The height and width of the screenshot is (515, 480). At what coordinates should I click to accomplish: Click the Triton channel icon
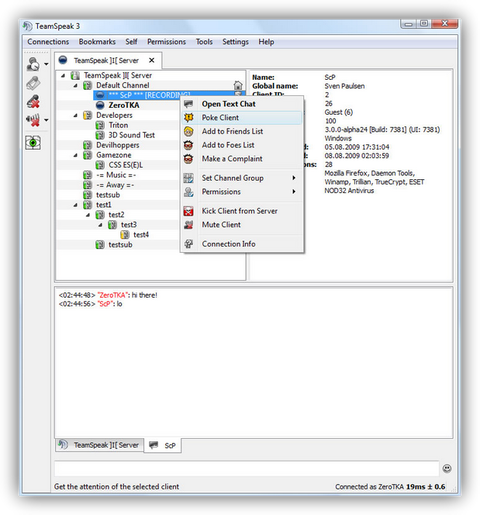(100, 125)
